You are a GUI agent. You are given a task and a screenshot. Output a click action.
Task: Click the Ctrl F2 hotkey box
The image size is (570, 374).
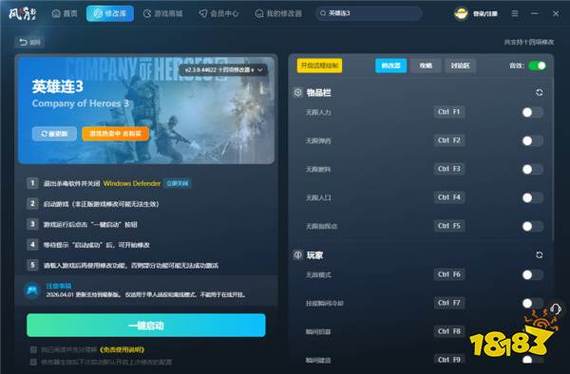pyautogui.click(x=449, y=140)
